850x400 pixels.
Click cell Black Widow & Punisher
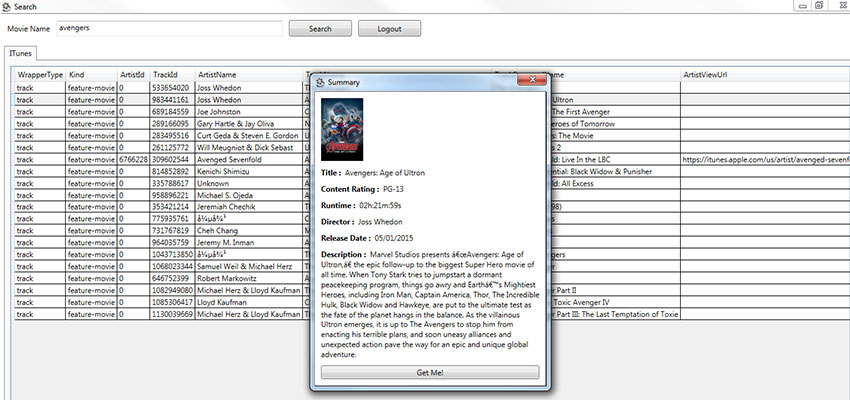point(615,171)
